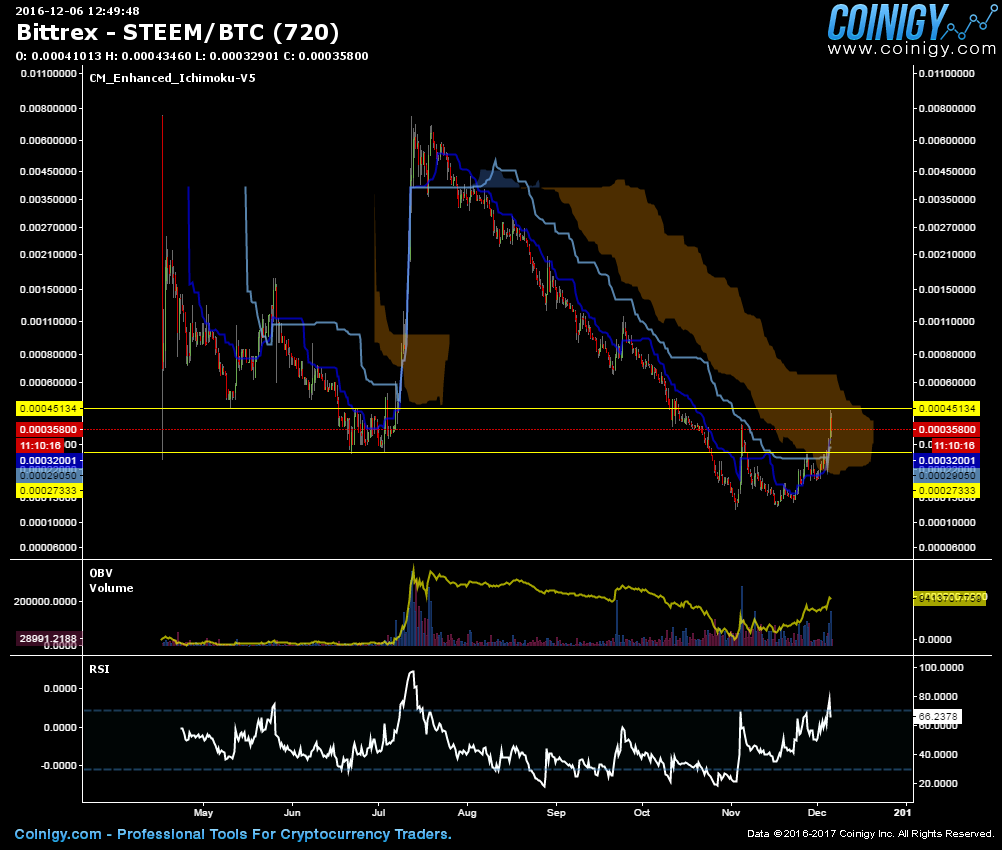Click the 100.0000 RSI axis label
This screenshot has height=850, width=1002.
coord(941,667)
